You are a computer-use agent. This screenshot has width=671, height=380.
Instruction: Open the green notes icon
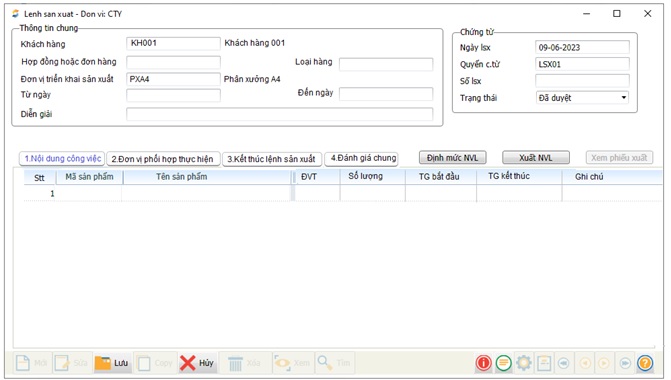pyautogui.click(x=504, y=363)
